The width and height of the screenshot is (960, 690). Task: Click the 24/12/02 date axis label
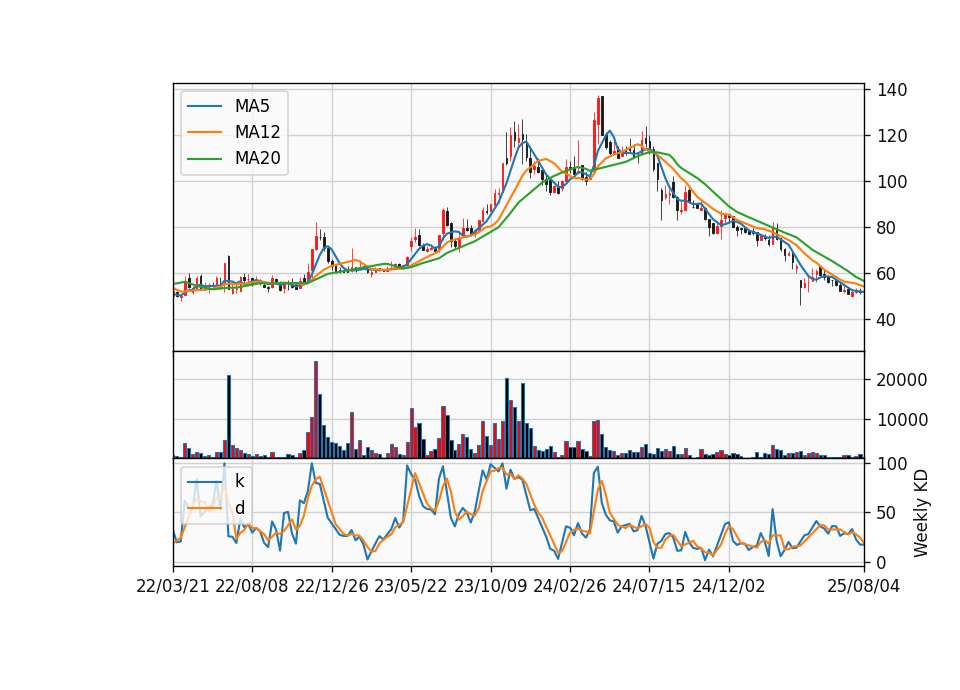tap(729, 586)
